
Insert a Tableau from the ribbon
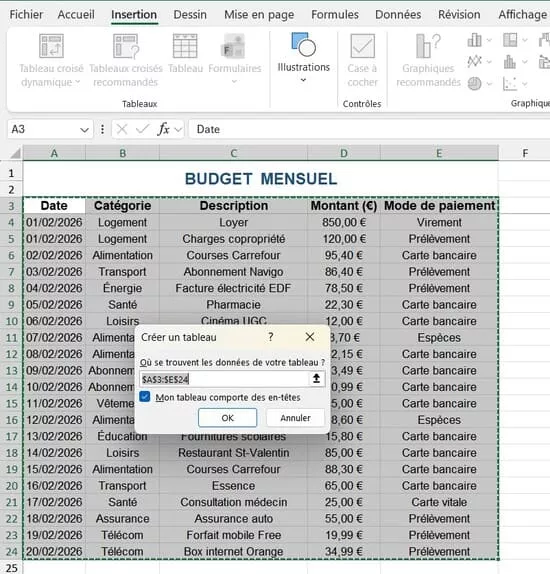point(185,53)
